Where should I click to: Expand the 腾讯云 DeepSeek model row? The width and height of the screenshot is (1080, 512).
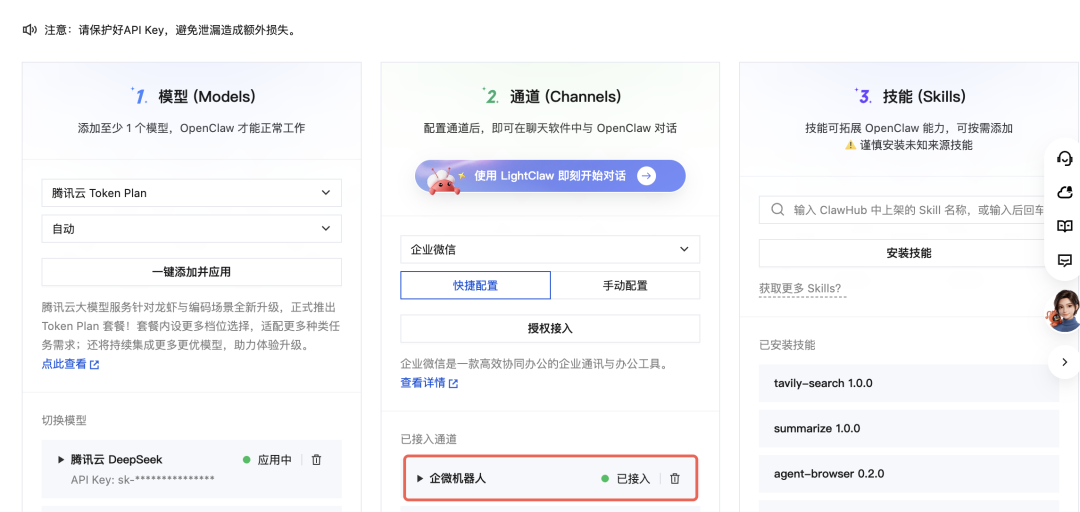61,460
